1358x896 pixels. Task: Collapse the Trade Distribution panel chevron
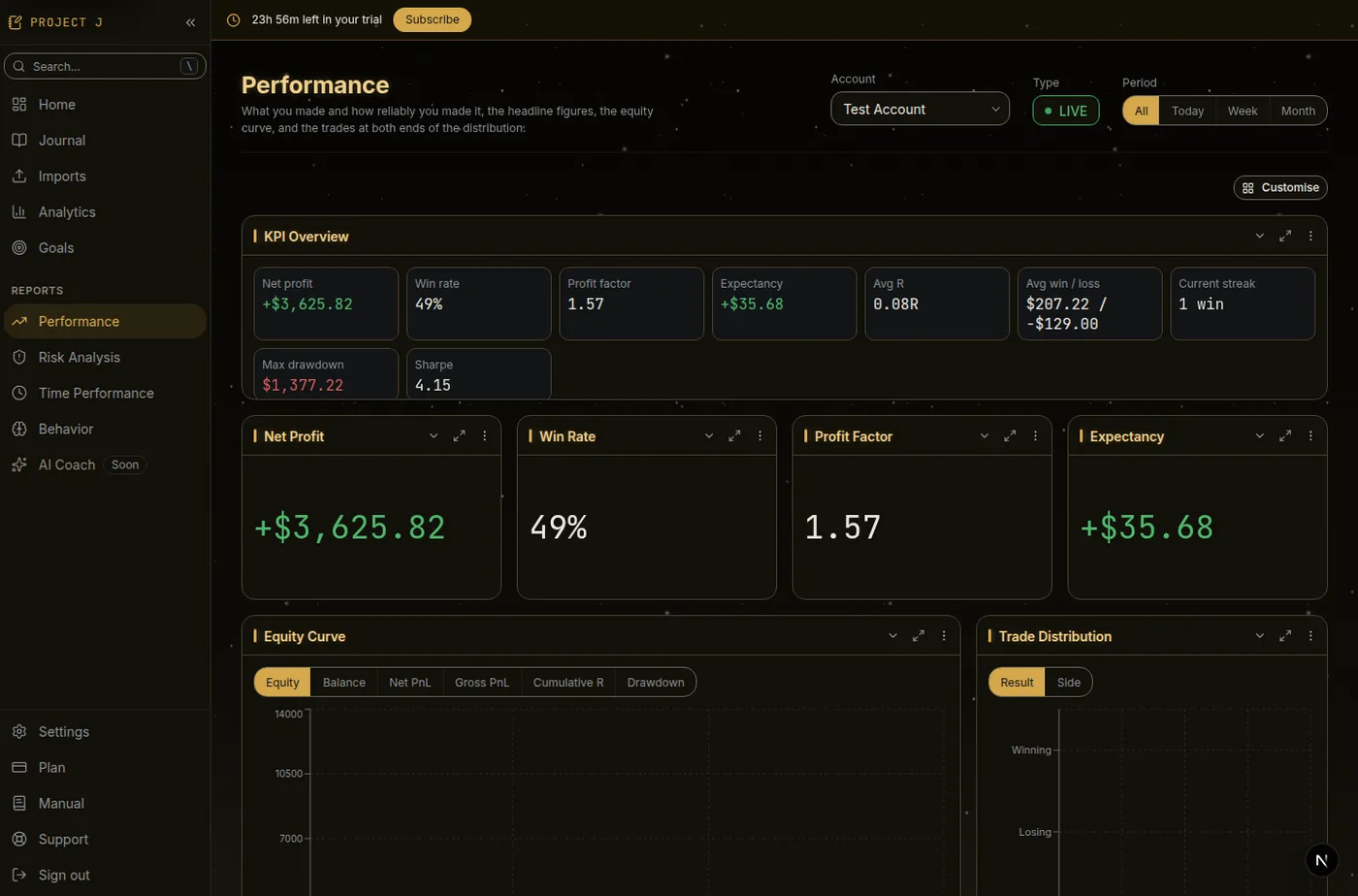1260,636
